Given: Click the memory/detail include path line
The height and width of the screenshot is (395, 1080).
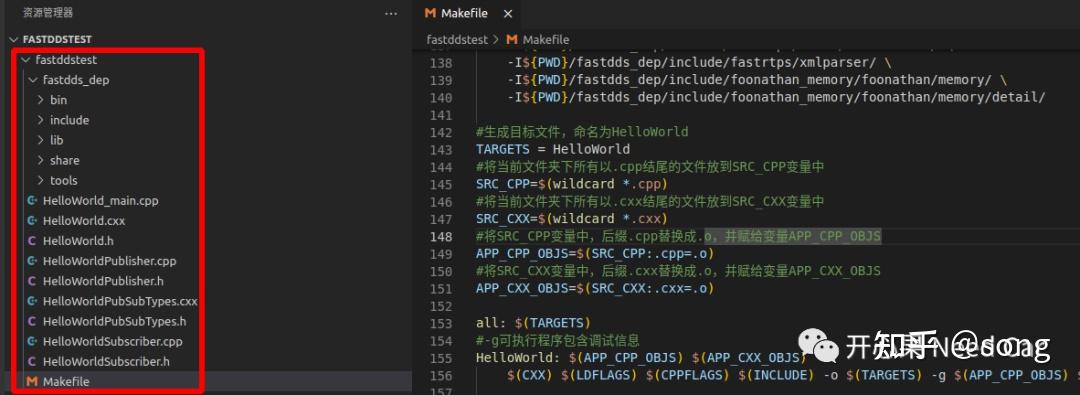Looking at the screenshot, I should click(x=776, y=97).
